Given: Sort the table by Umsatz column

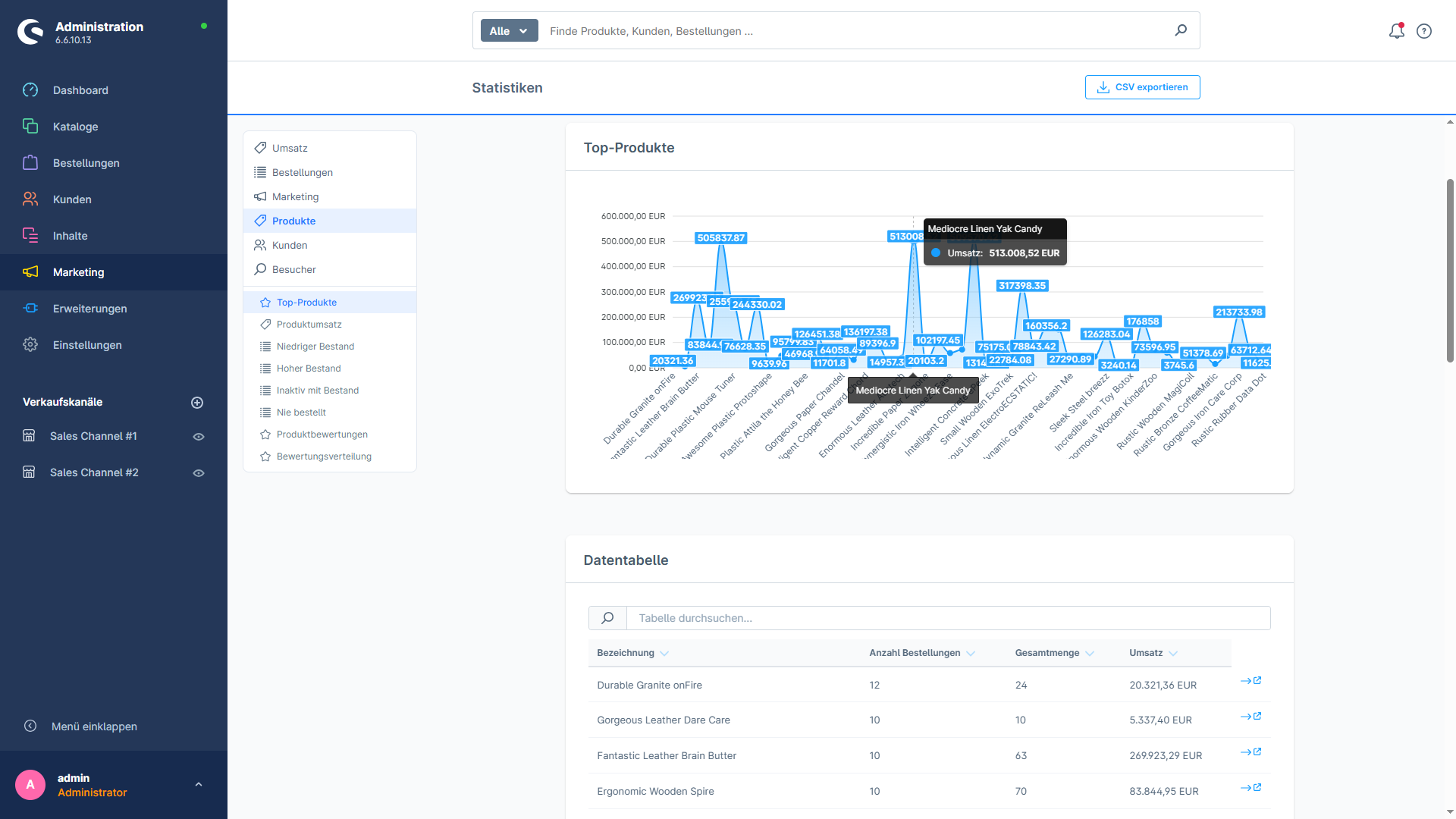Looking at the screenshot, I should 1150,652.
